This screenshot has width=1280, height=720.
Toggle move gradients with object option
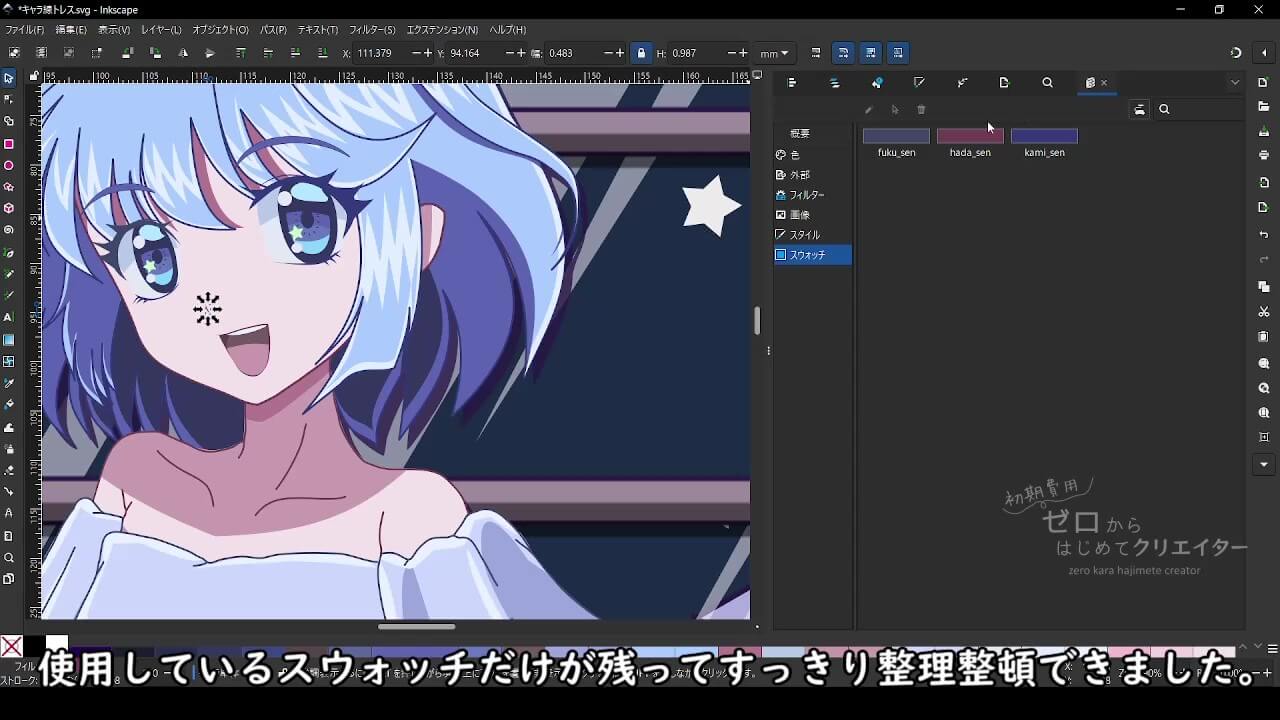click(871, 53)
